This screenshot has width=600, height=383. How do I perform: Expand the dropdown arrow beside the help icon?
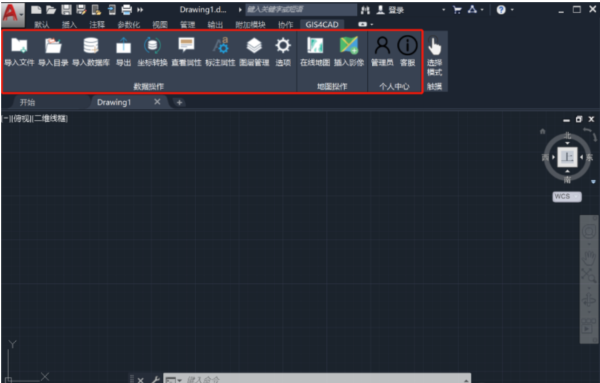(x=512, y=10)
